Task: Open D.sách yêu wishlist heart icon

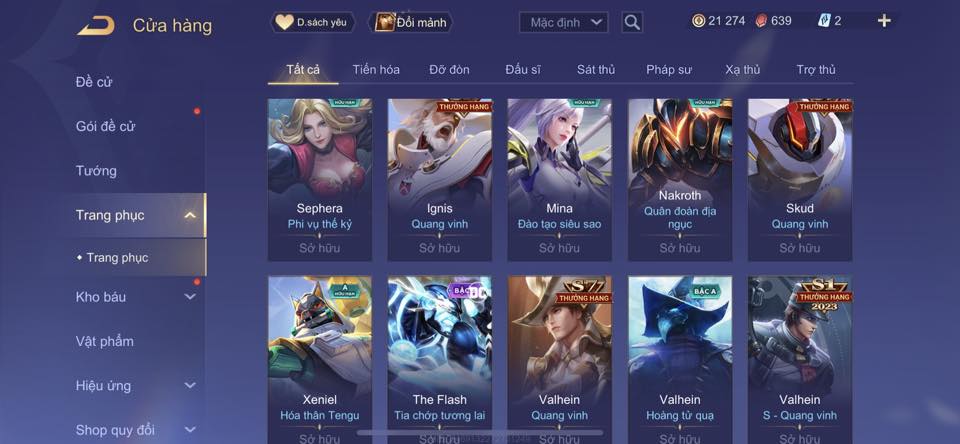Action: tap(284, 23)
